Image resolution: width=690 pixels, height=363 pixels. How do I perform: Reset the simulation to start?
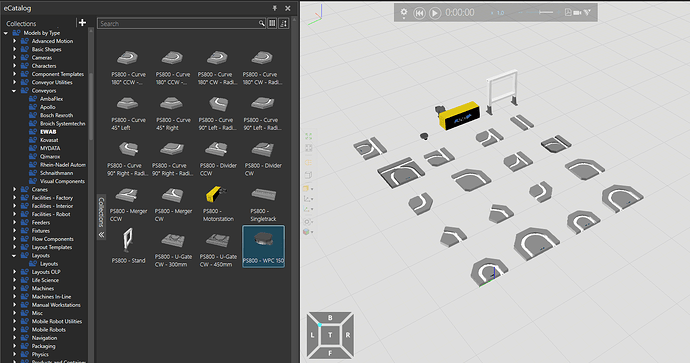pyautogui.click(x=419, y=13)
